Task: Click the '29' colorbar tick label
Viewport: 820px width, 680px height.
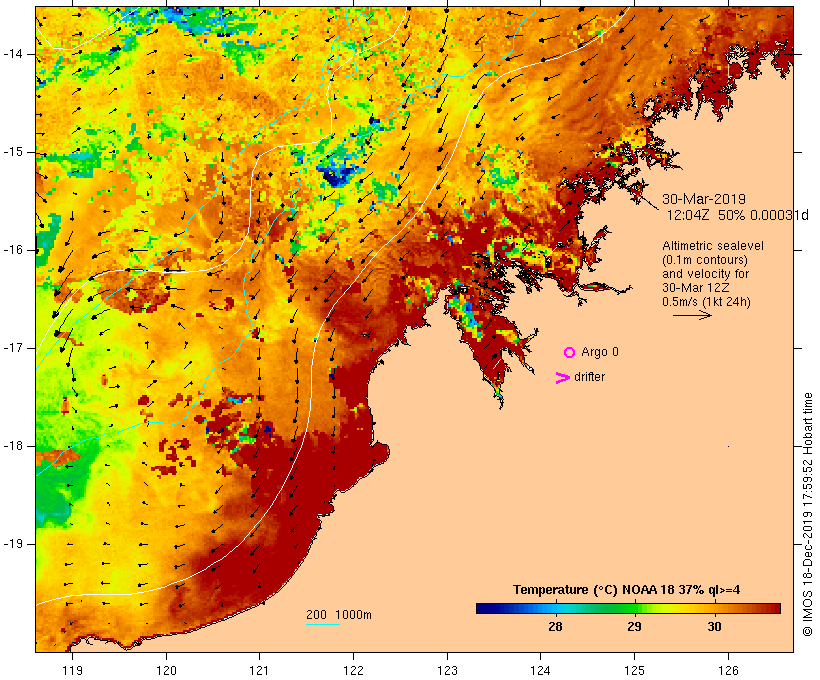Action: pos(634,626)
